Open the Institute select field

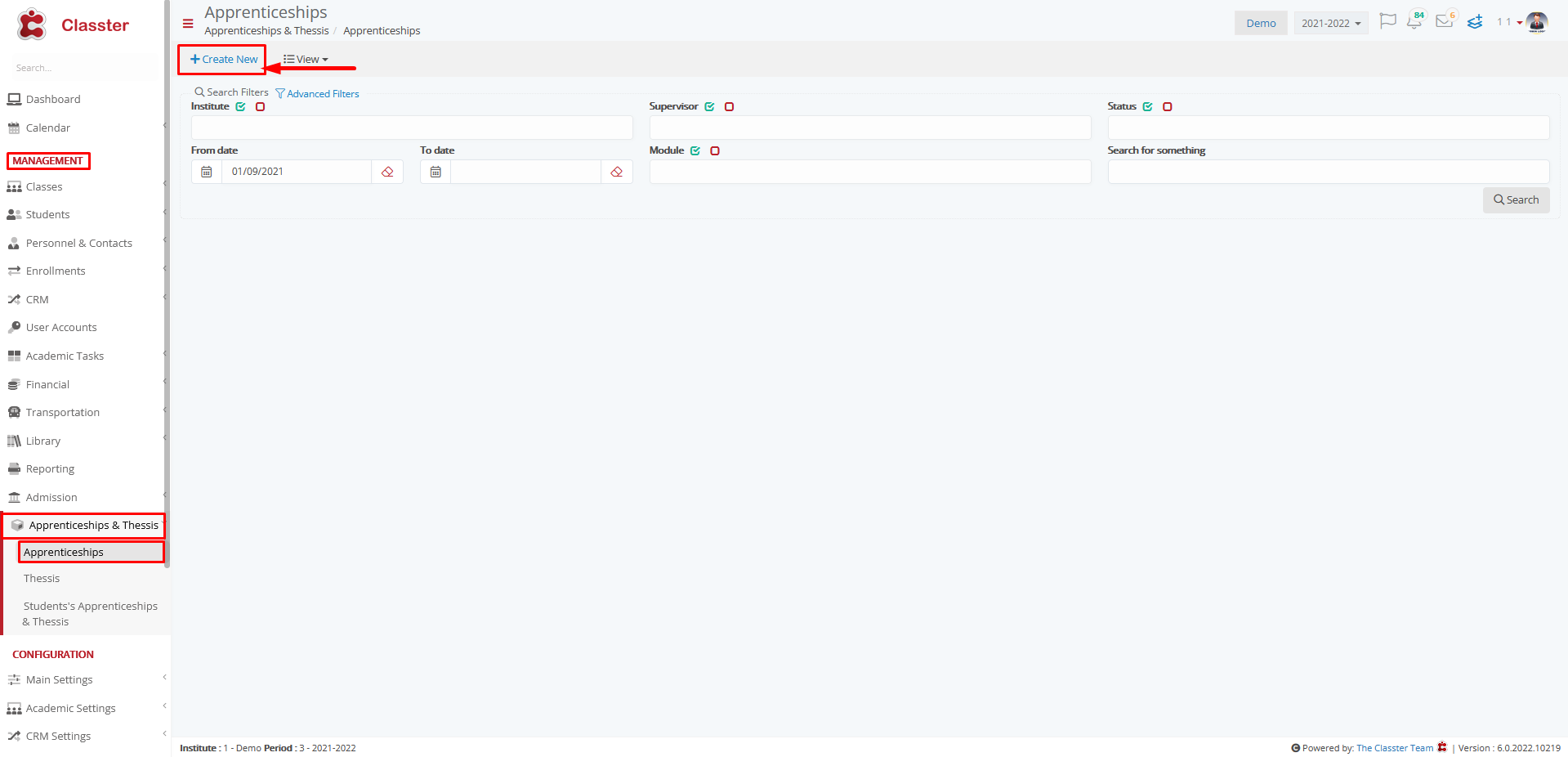412,128
